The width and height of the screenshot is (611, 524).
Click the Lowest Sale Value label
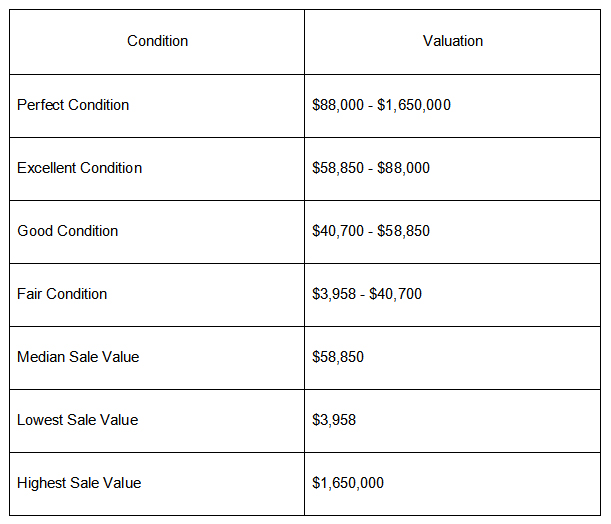(77, 420)
